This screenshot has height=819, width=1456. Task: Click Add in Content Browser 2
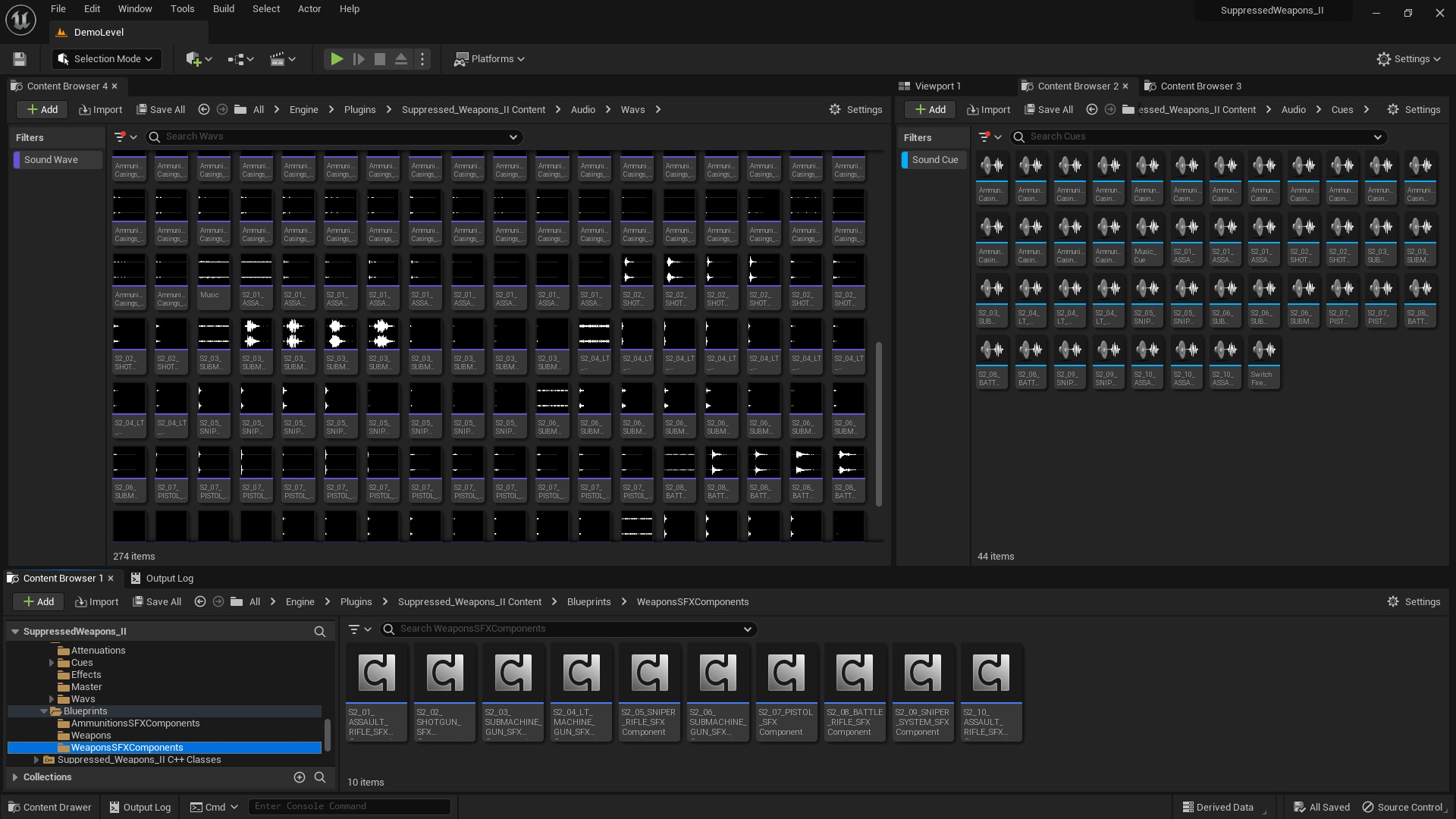pyautogui.click(x=929, y=109)
